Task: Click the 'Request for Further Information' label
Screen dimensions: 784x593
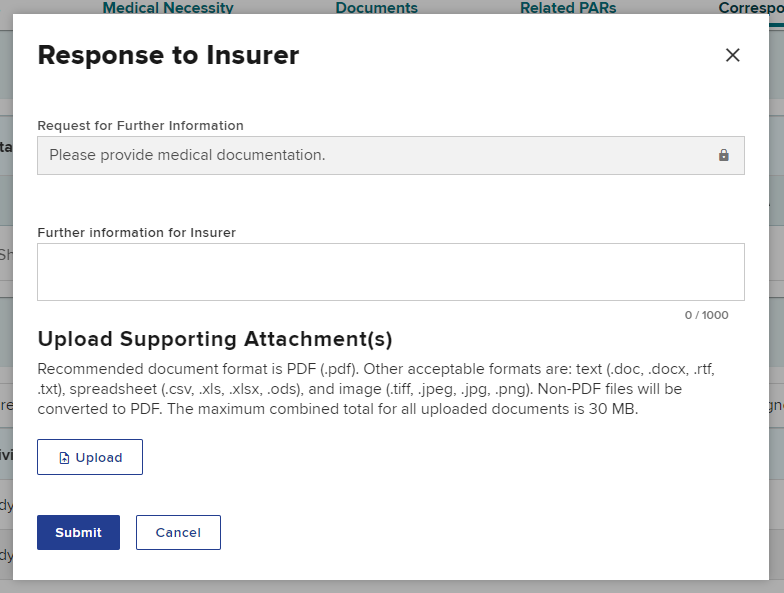Action: click(x=140, y=126)
